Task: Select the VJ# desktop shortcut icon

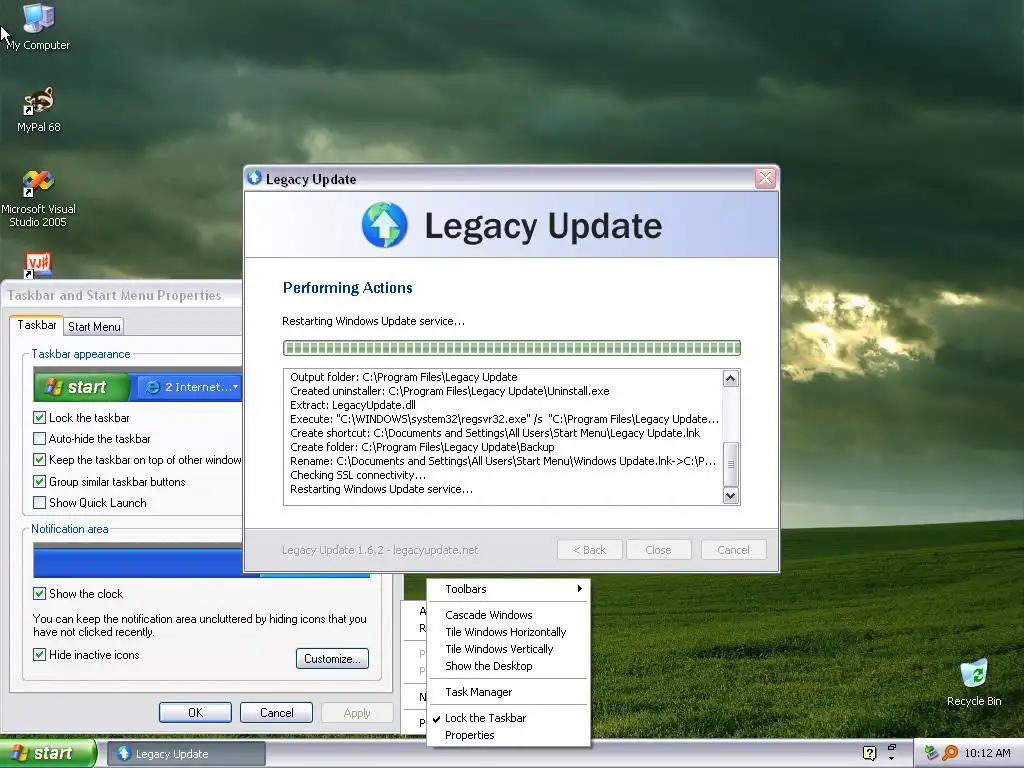Action: click(x=38, y=264)
